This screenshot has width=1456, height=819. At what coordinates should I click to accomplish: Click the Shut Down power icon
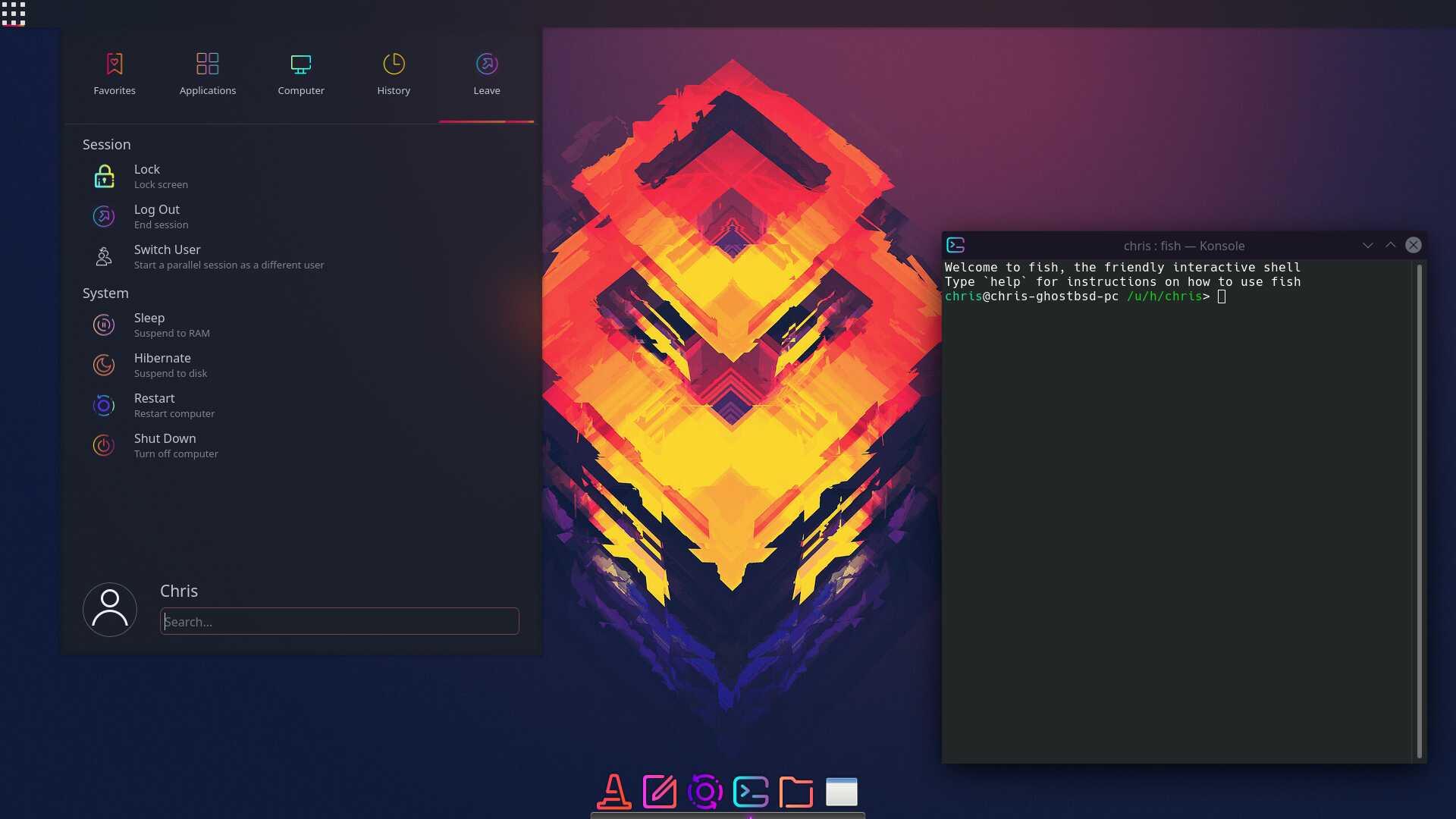point(104,446)
